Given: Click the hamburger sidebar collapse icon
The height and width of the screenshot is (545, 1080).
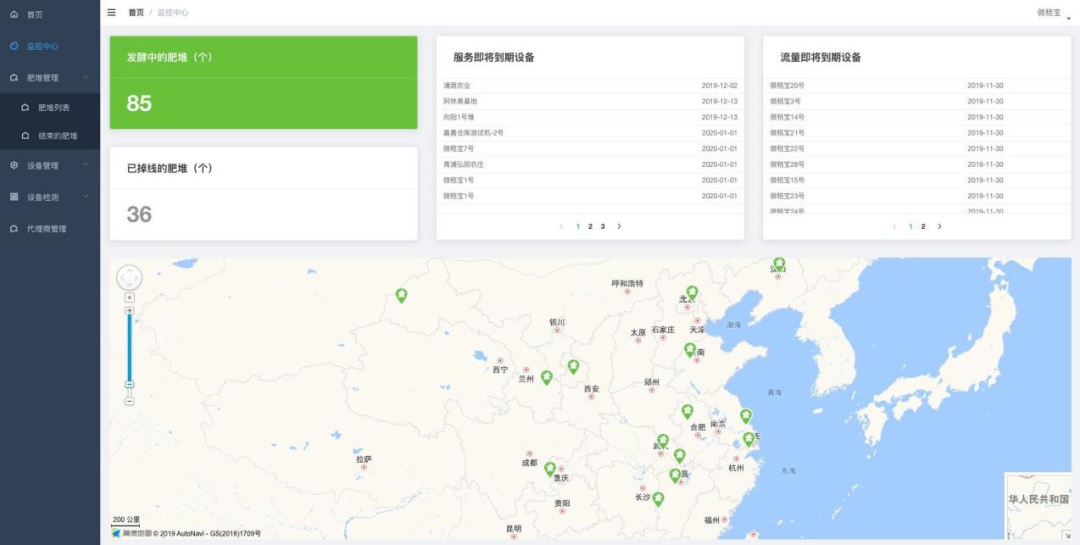Looking at the screenshot, I should 111,13.
